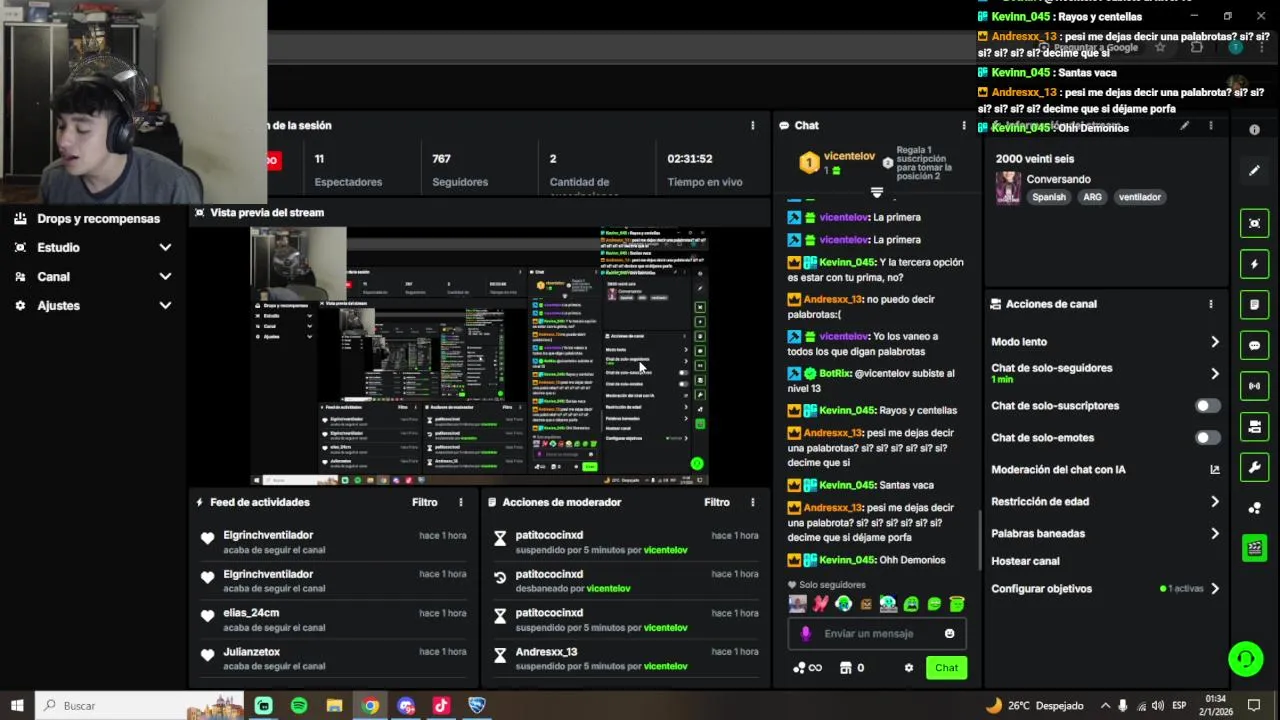Viewport: 1280px width, 720px height.
Task: Toggle Chat de solo-emotes switch
Action: click(1207, 438)
